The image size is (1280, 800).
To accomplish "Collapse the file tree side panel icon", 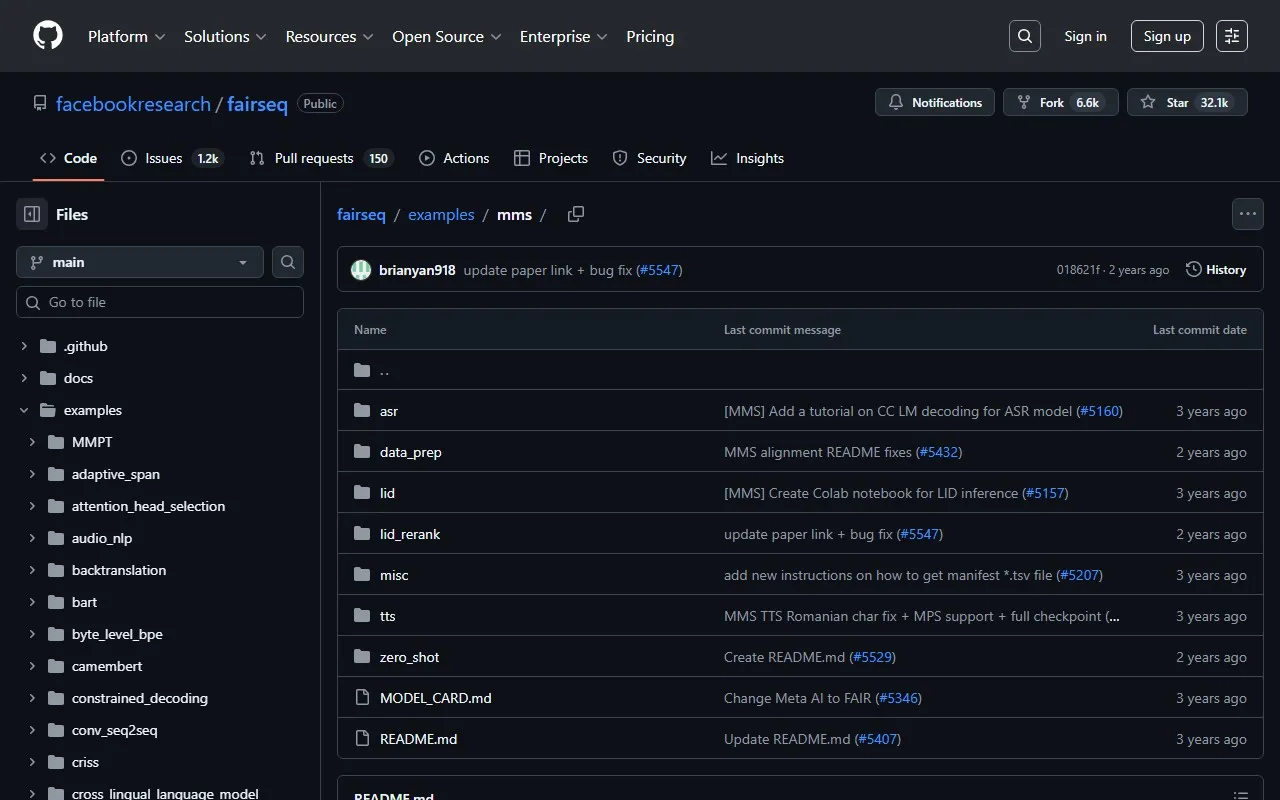I will [32, 214].
